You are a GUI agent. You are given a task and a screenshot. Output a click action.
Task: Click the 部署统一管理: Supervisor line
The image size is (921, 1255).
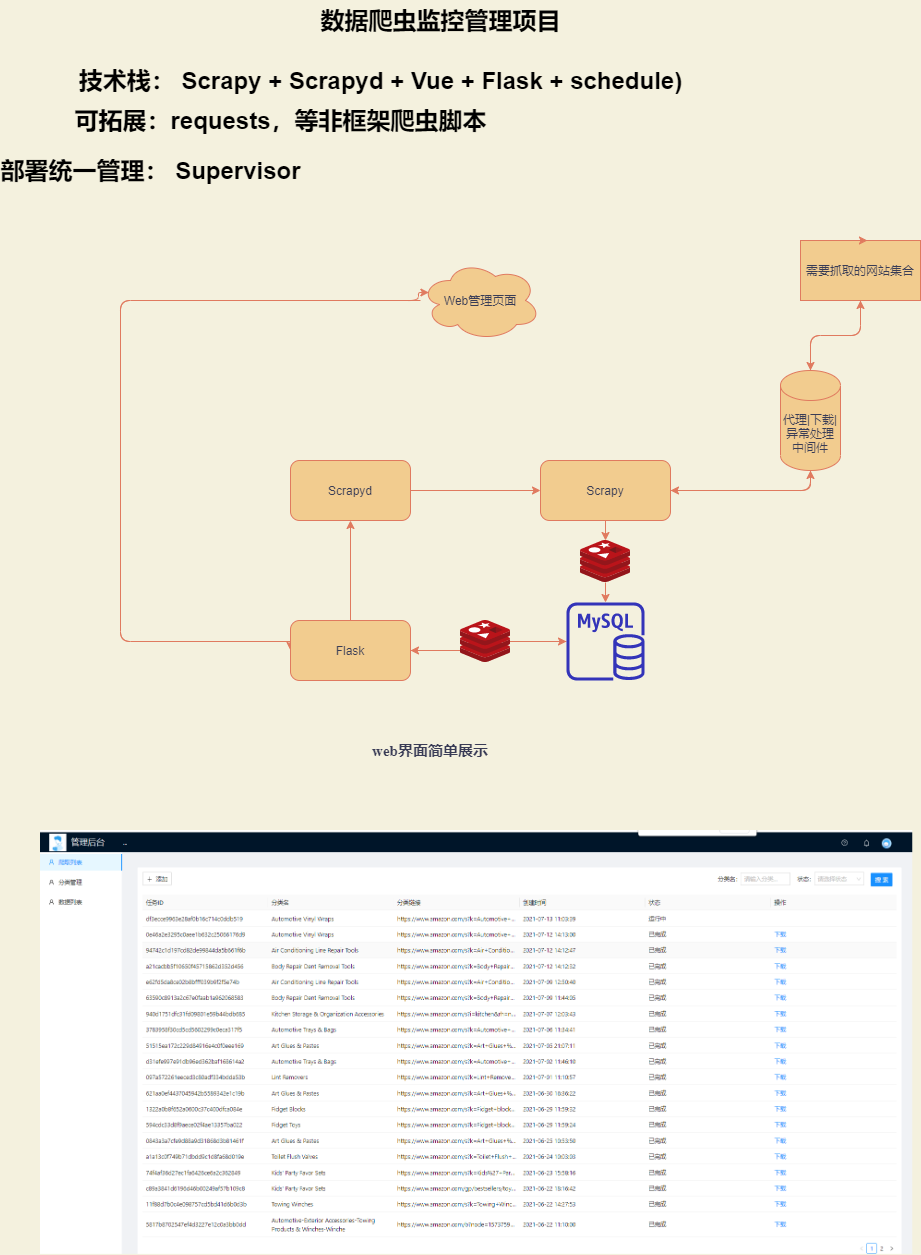point(150,171)
